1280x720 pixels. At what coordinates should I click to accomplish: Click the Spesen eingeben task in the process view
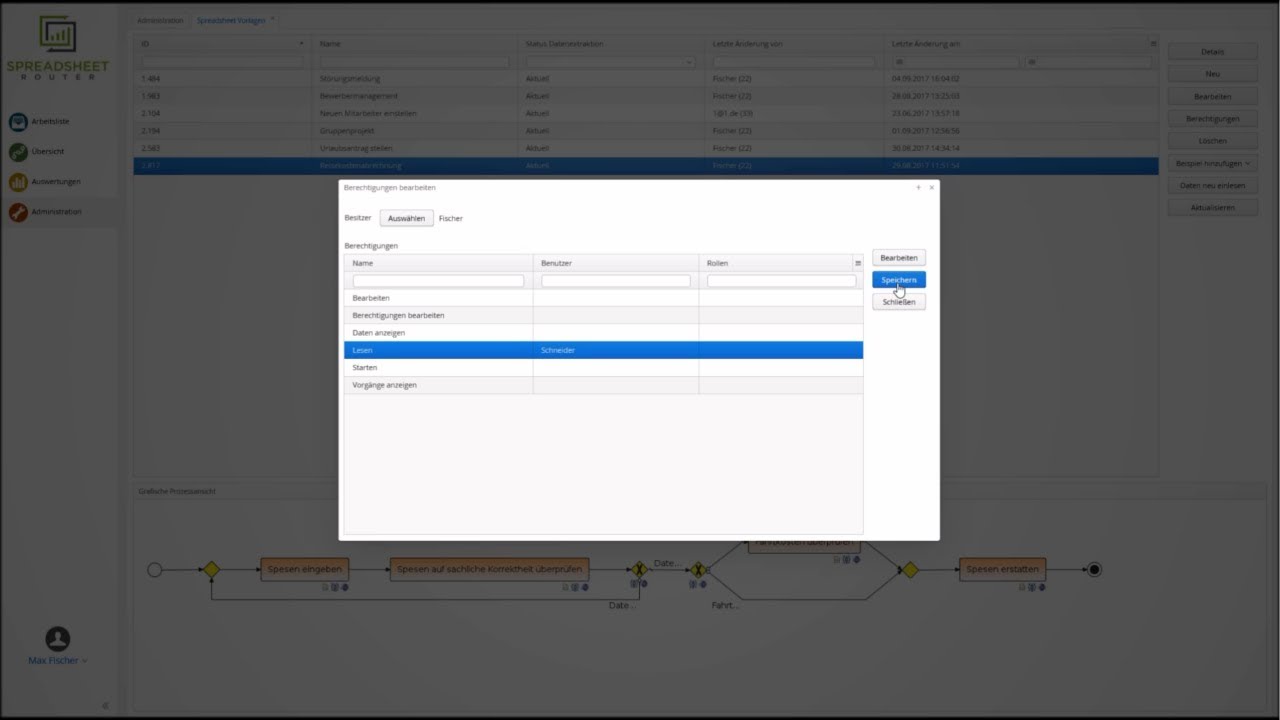point(305,569)
